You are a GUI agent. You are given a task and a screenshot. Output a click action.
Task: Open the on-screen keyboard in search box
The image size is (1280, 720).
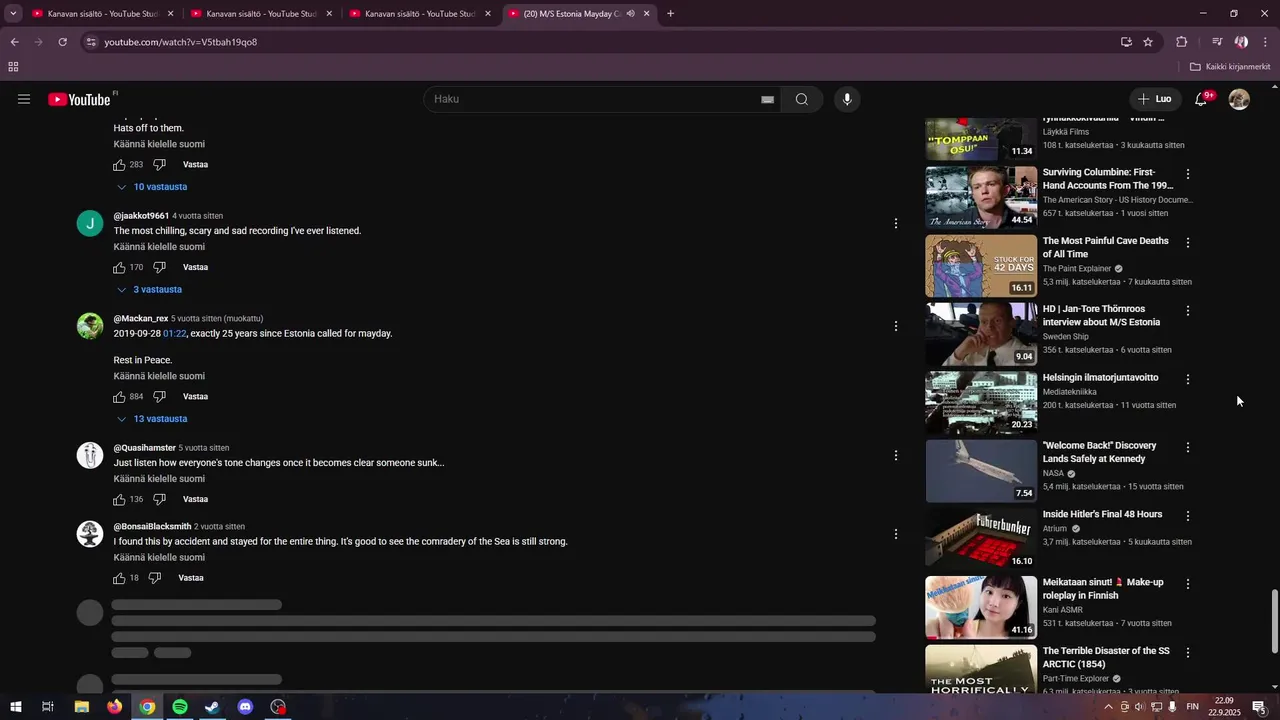(767, 99)
